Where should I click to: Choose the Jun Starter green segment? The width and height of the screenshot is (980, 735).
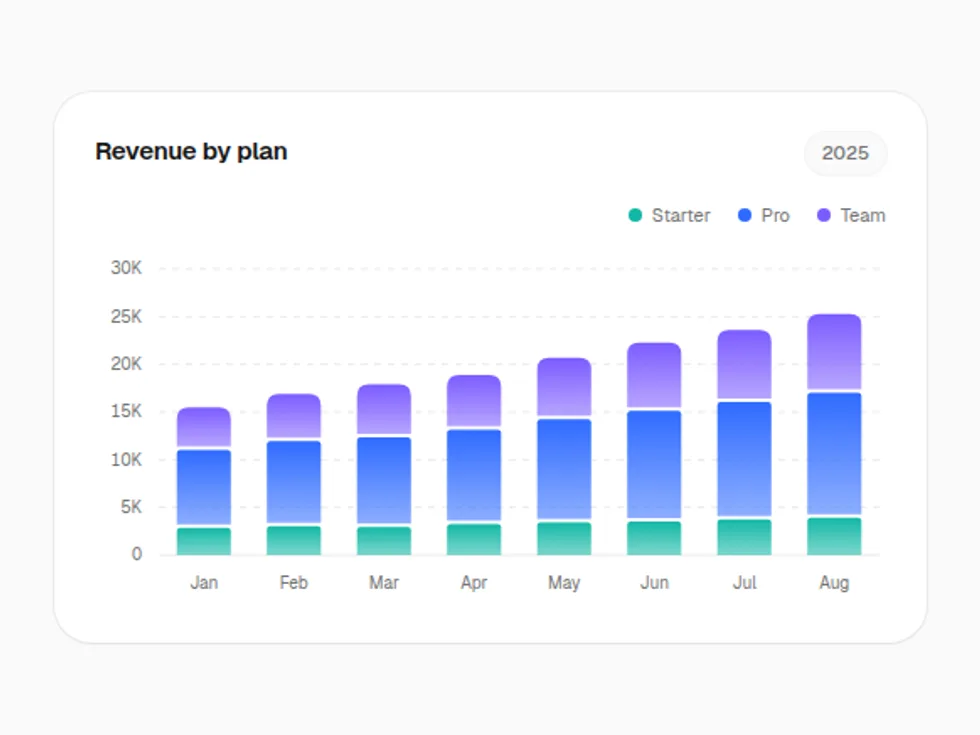click(654, 538)
